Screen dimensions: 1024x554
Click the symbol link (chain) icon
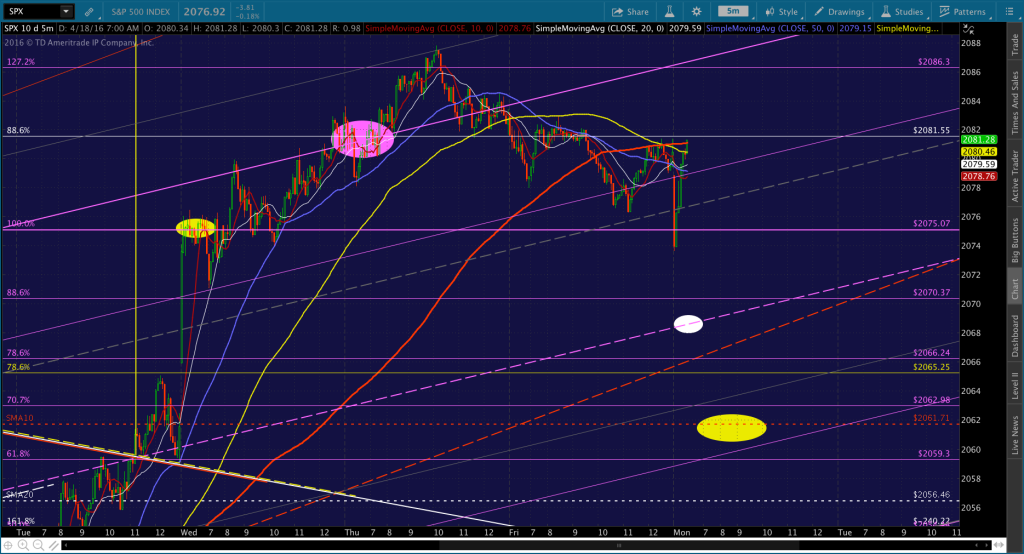pos(89,12)
